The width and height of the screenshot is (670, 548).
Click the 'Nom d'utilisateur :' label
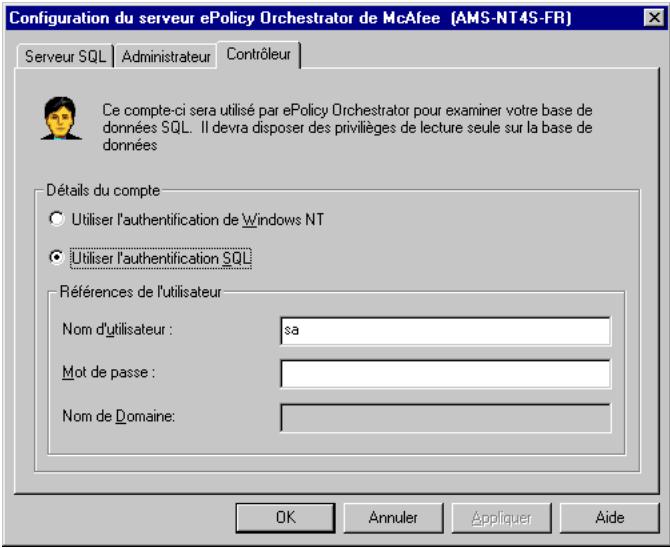(118, 330)
